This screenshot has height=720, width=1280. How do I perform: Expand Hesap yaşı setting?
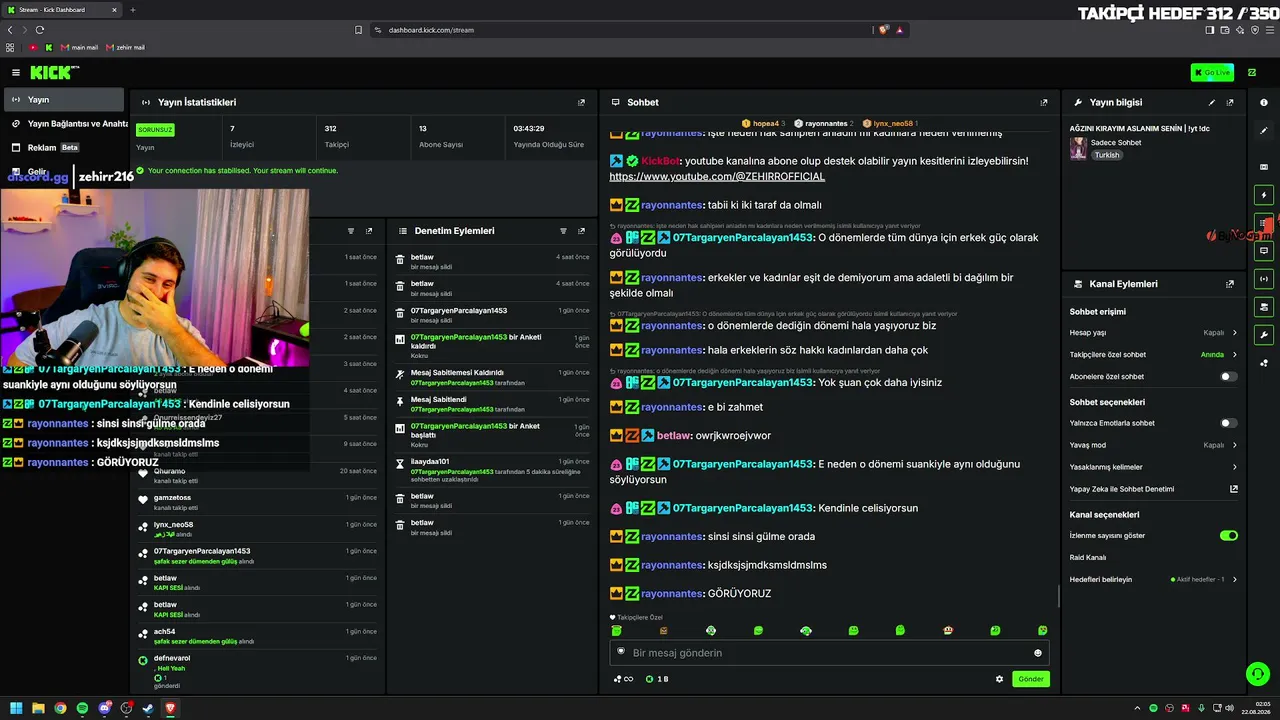[1154, 333]
